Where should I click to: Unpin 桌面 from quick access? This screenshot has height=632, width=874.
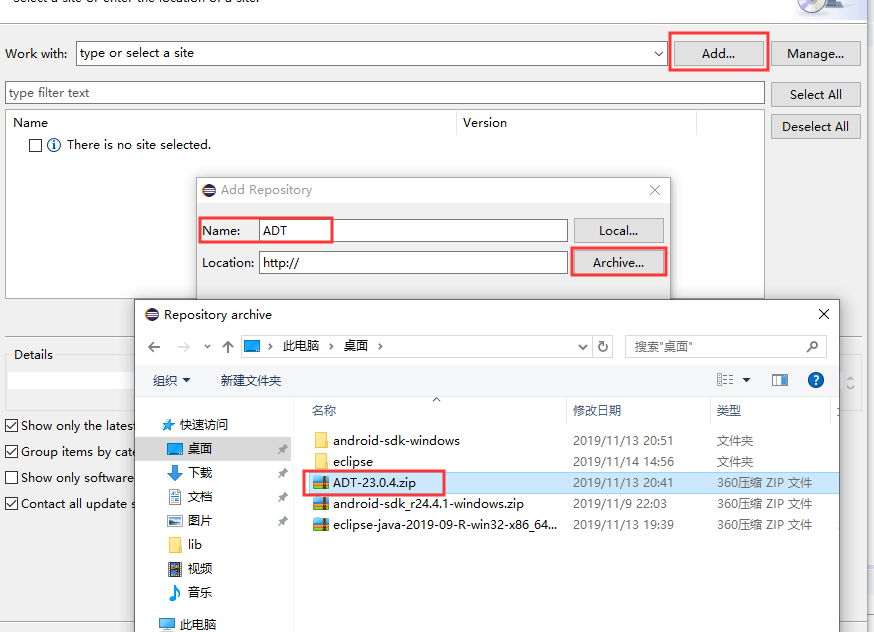[283, 449]
